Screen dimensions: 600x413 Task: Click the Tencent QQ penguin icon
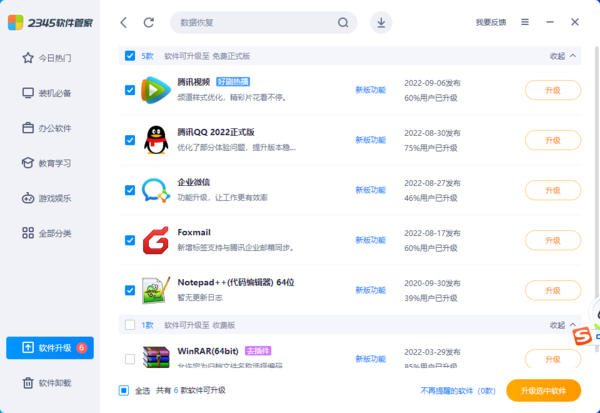coord(154,140)
